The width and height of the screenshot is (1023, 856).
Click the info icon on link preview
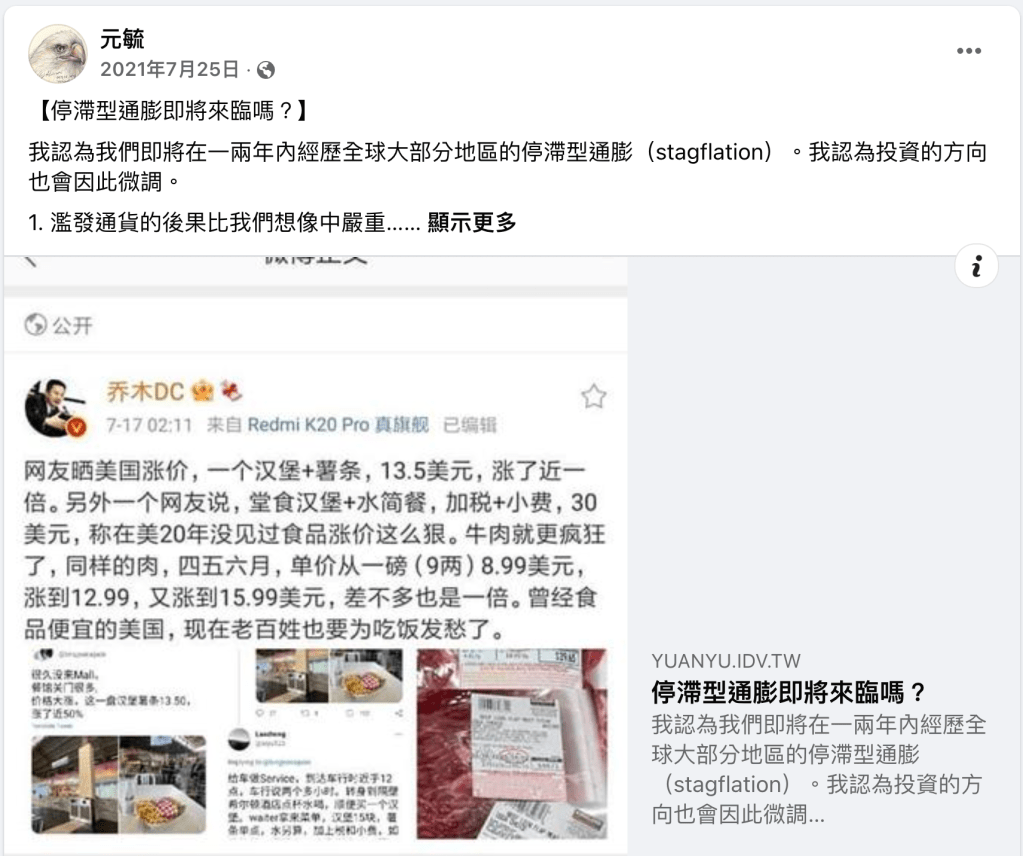976,266
